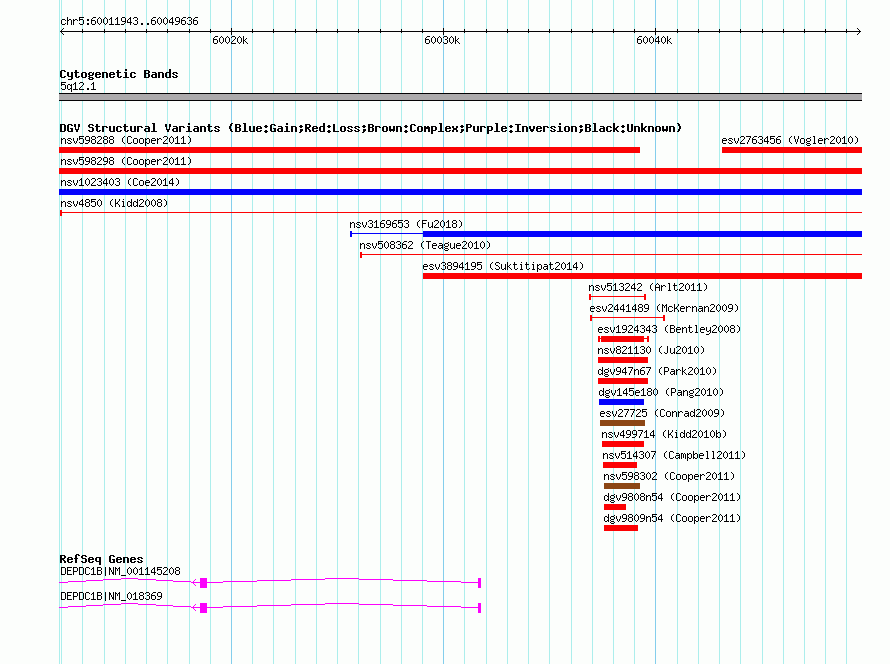Screen dimensions: 890x664
Task: Click the ruler's left arrow end
Action: 62,31
